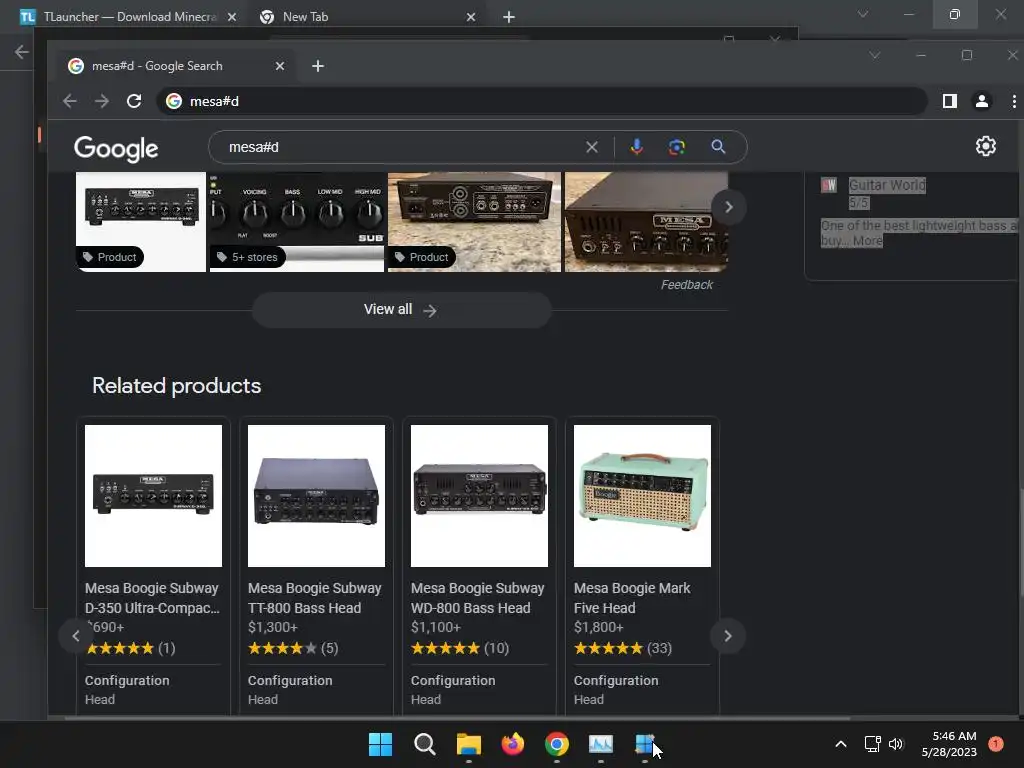Image resolution: width=1024 pixels, height=768 pixels.
Task: Open Google Lens image search
Action: coord(677,147)
